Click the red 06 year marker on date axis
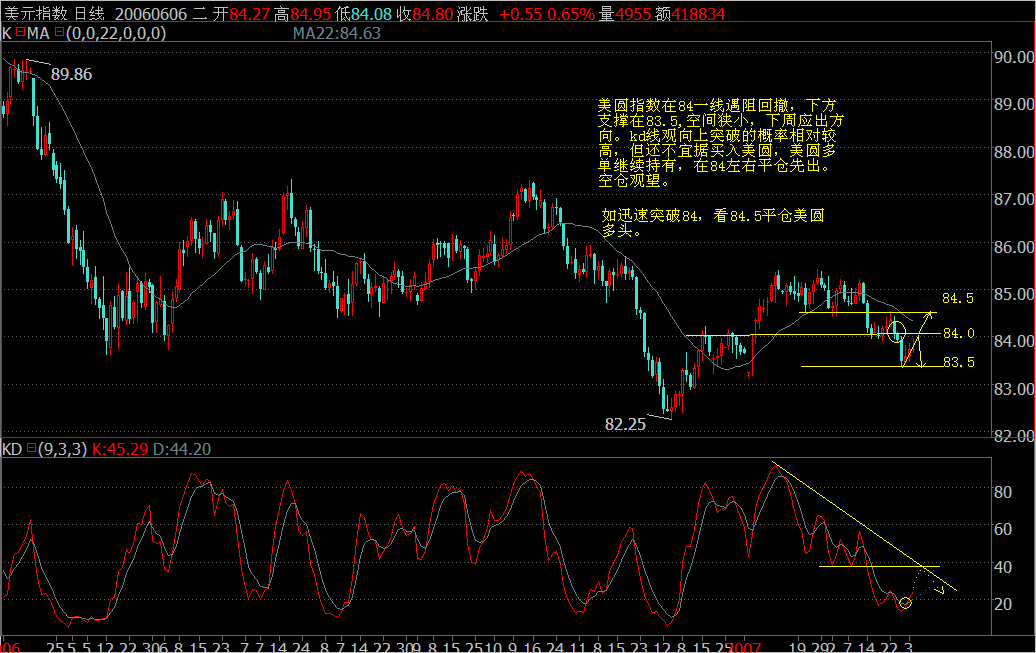The image size is (1036, 653). coord(11,646)
